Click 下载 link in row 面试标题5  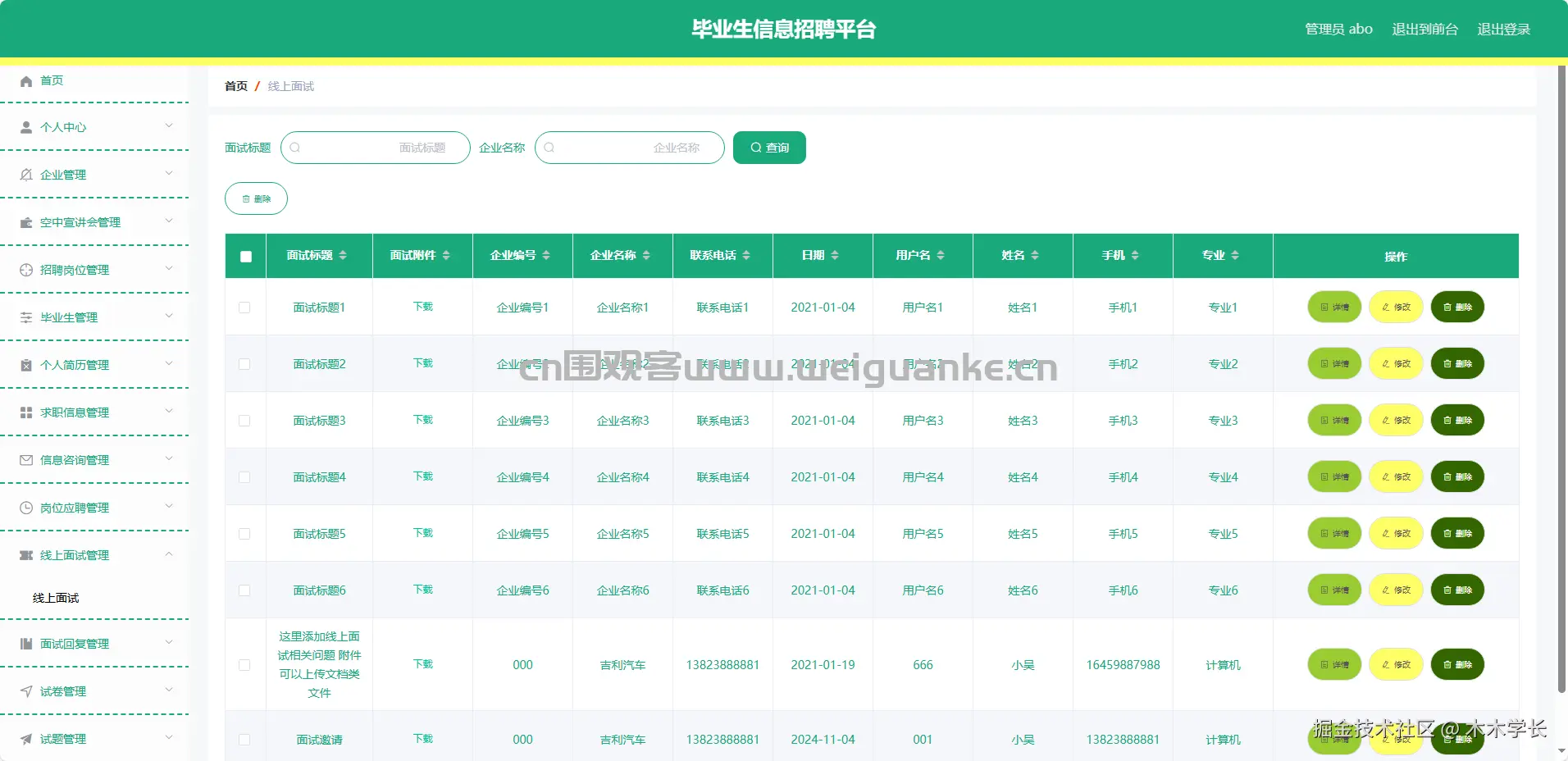pos(423,533)
